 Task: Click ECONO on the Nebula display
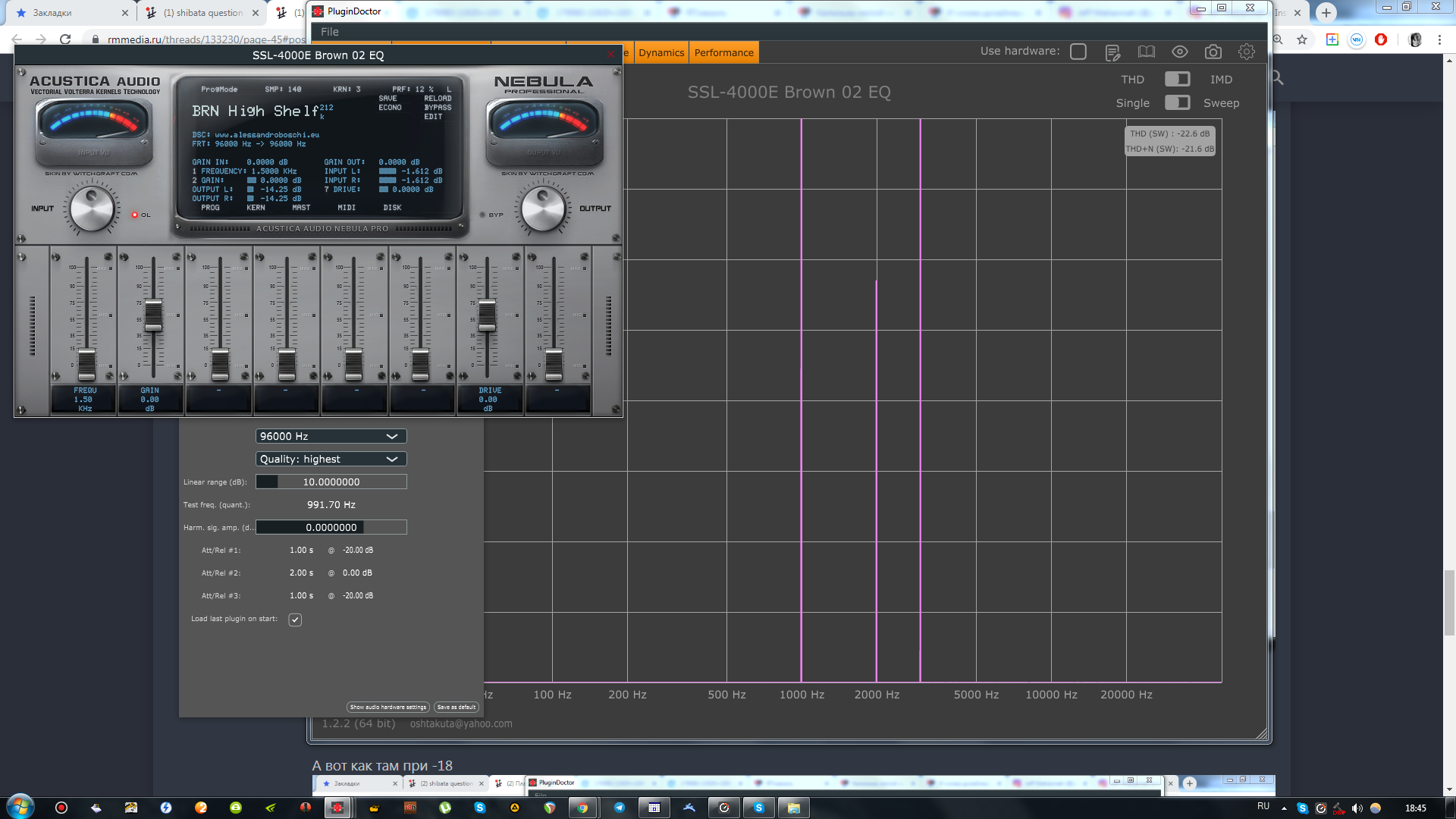pos(390,108)
